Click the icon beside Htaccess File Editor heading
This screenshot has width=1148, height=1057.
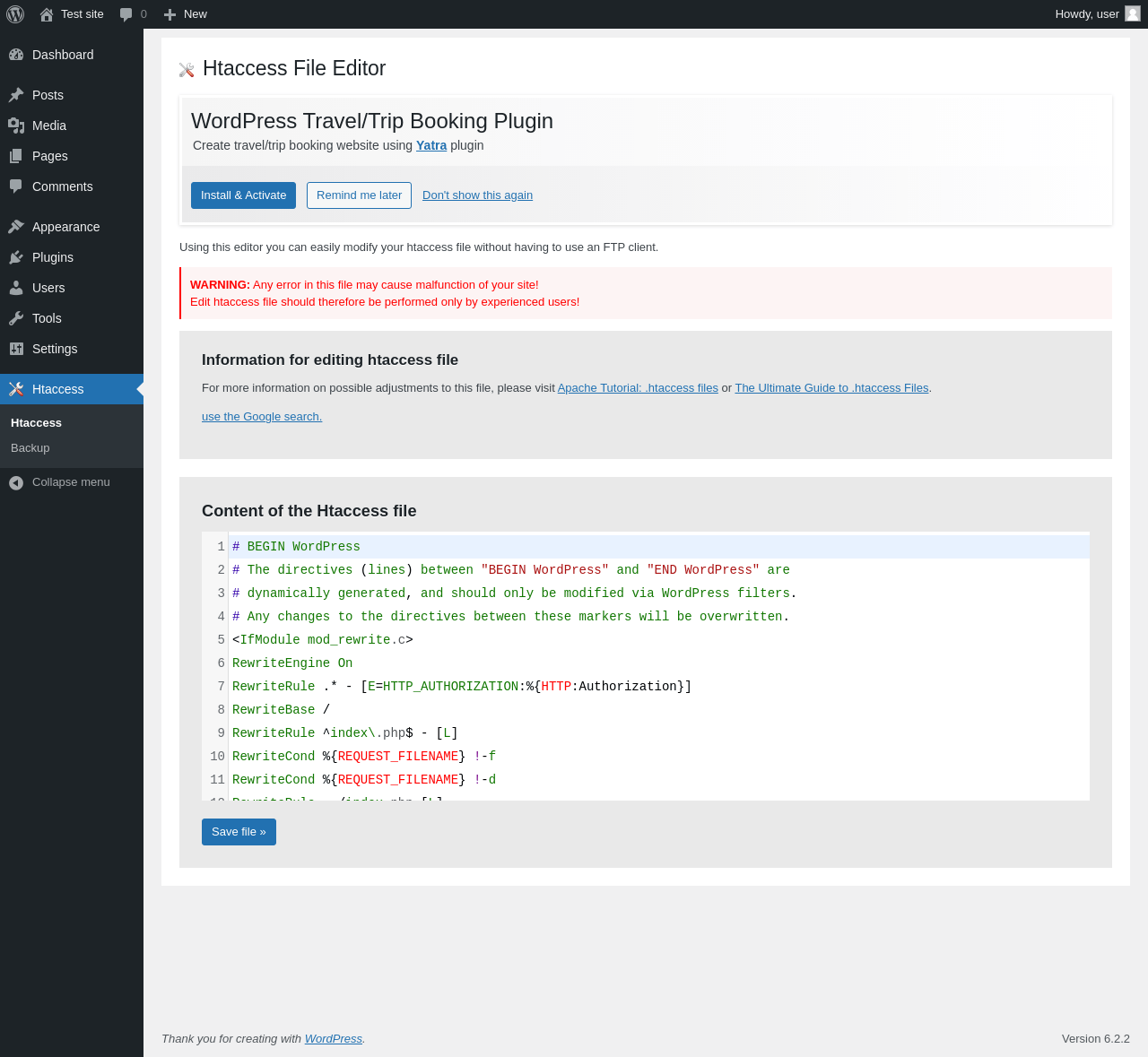coord(187,70)
